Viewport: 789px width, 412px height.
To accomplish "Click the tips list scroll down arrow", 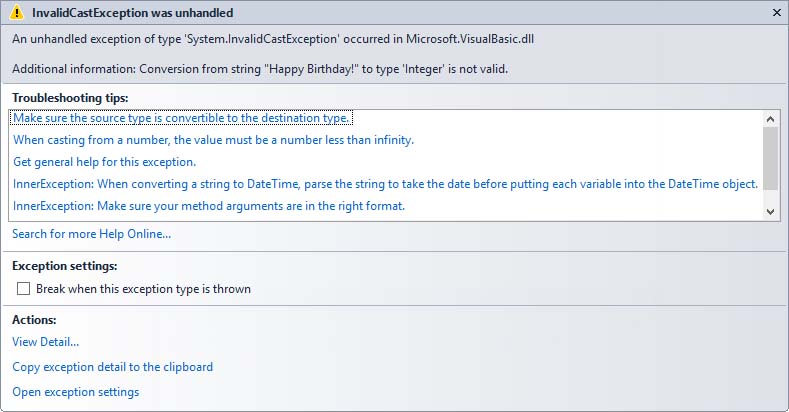I will 770,212.
